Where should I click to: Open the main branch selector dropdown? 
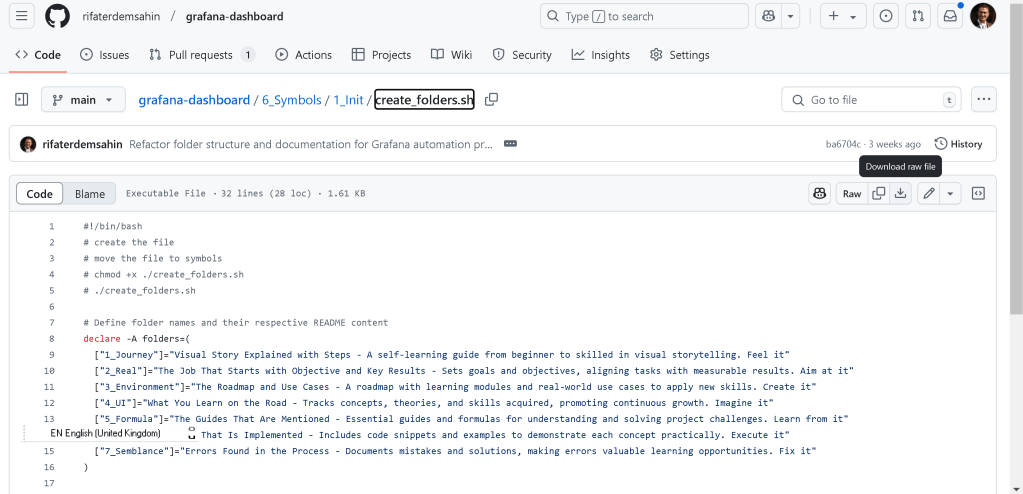(x=84, y=100)
